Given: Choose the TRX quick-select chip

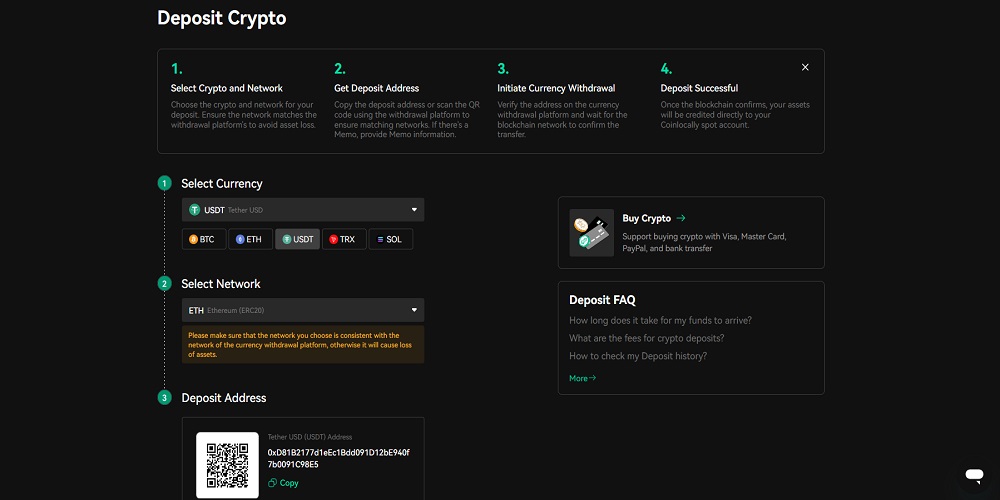Looking at the screenshot, I should click(x=344, y=239).
